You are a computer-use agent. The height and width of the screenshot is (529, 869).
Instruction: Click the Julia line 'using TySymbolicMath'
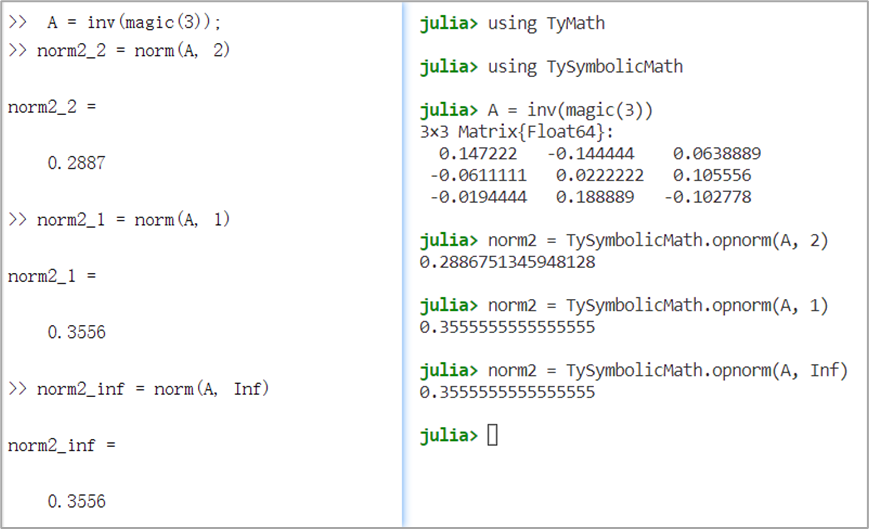585,66
